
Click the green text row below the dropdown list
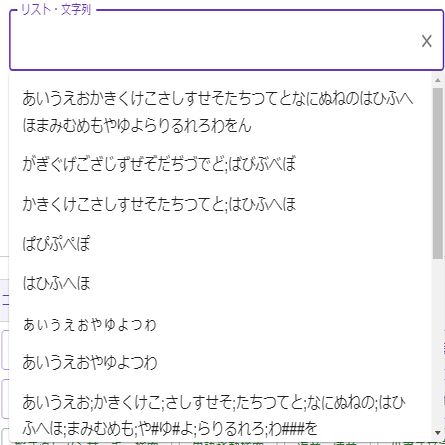[227, 443]
